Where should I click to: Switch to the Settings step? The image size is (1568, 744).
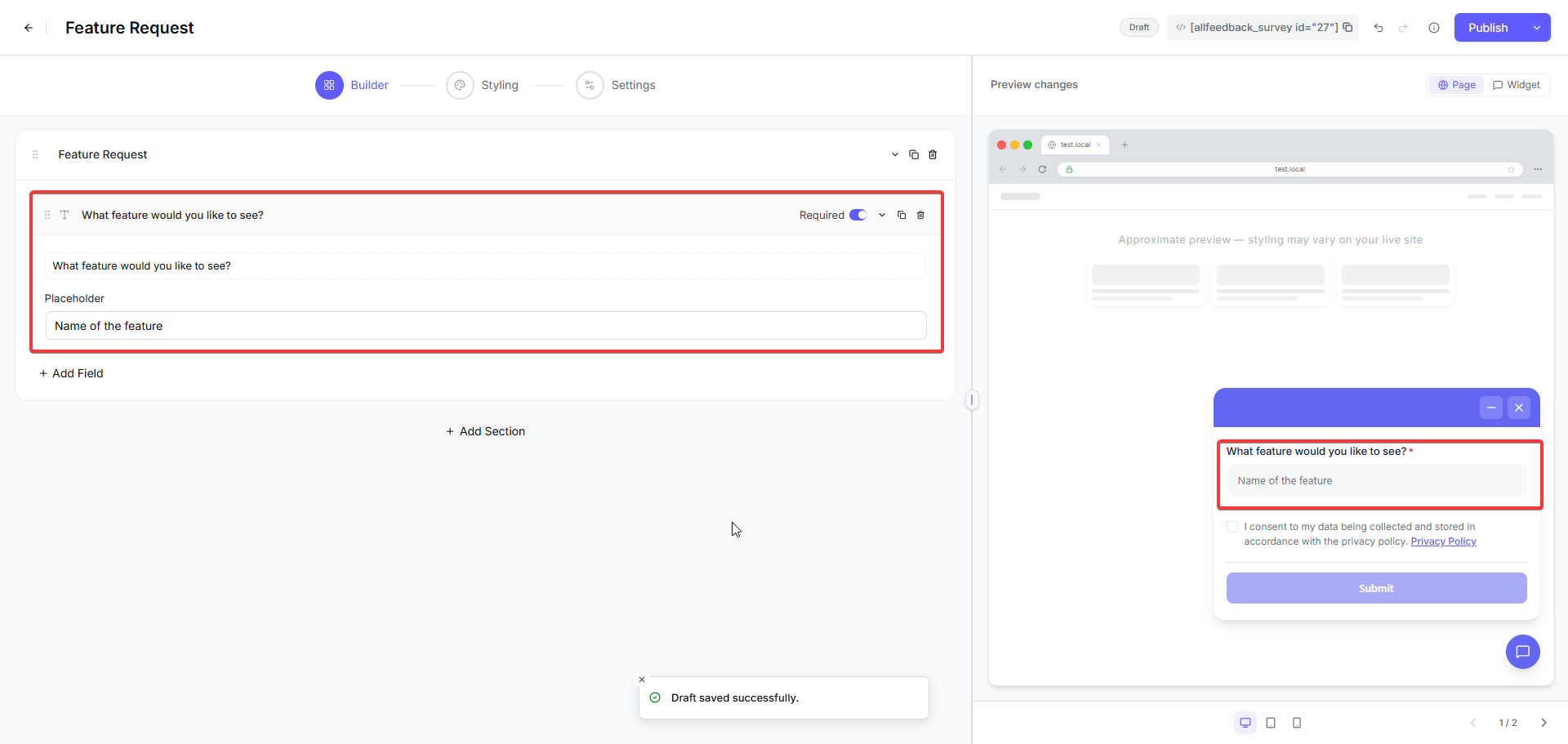pos(616,85)
